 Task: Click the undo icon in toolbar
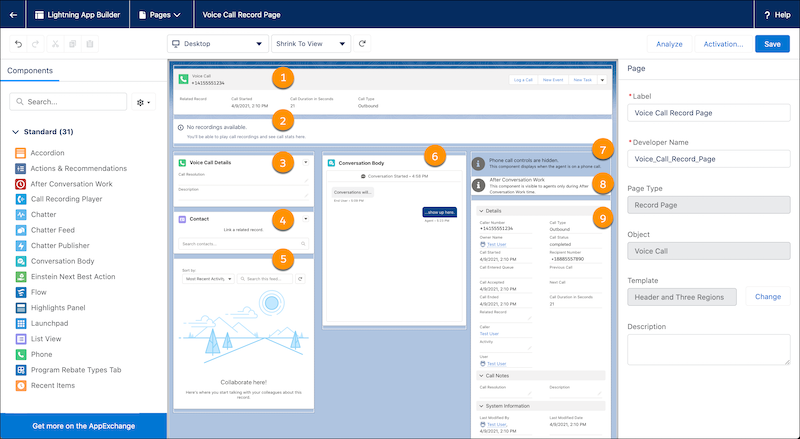pos(18,44)
